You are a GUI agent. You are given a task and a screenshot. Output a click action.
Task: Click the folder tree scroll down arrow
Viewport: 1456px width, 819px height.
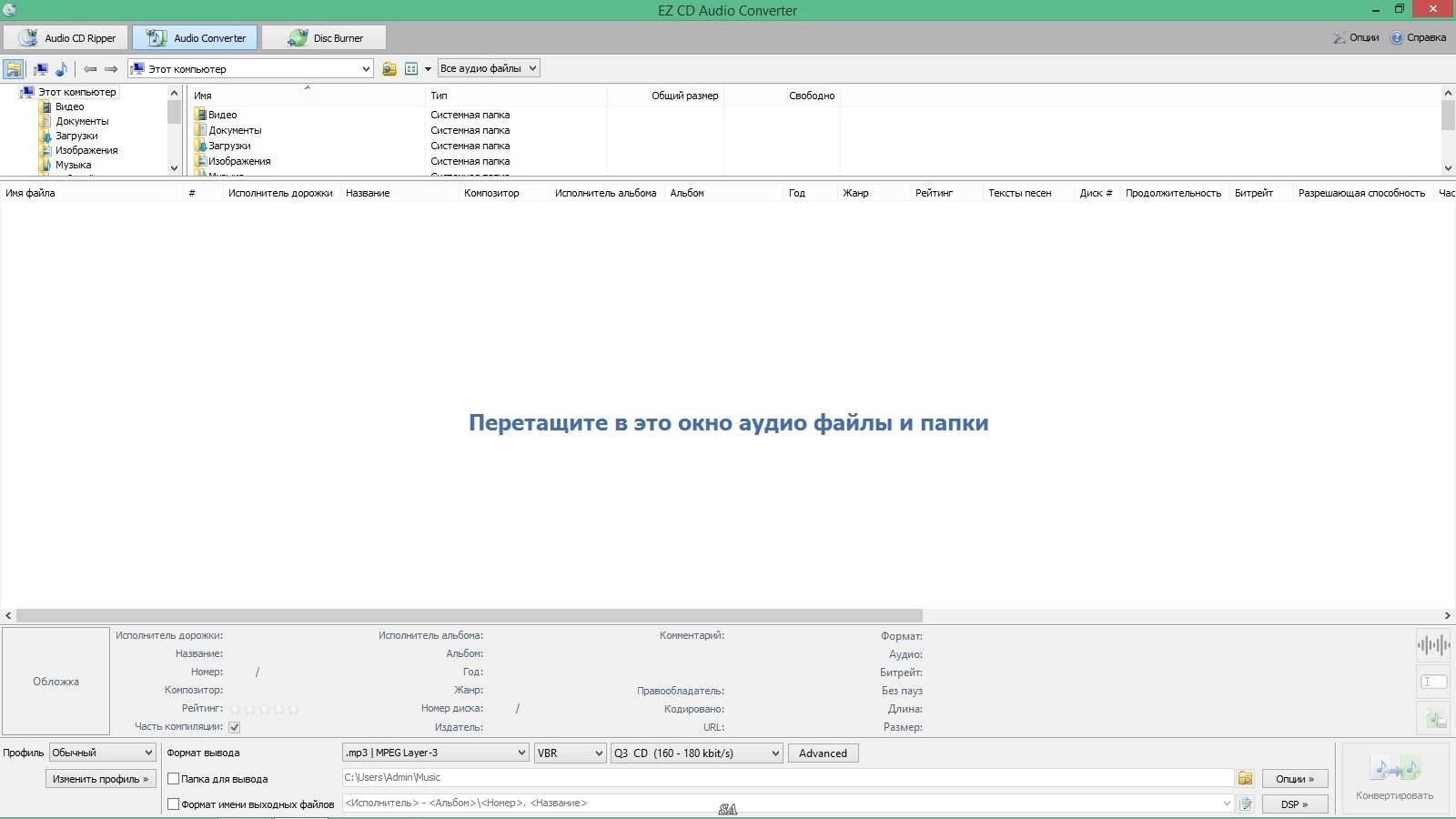tap(174, 167)
